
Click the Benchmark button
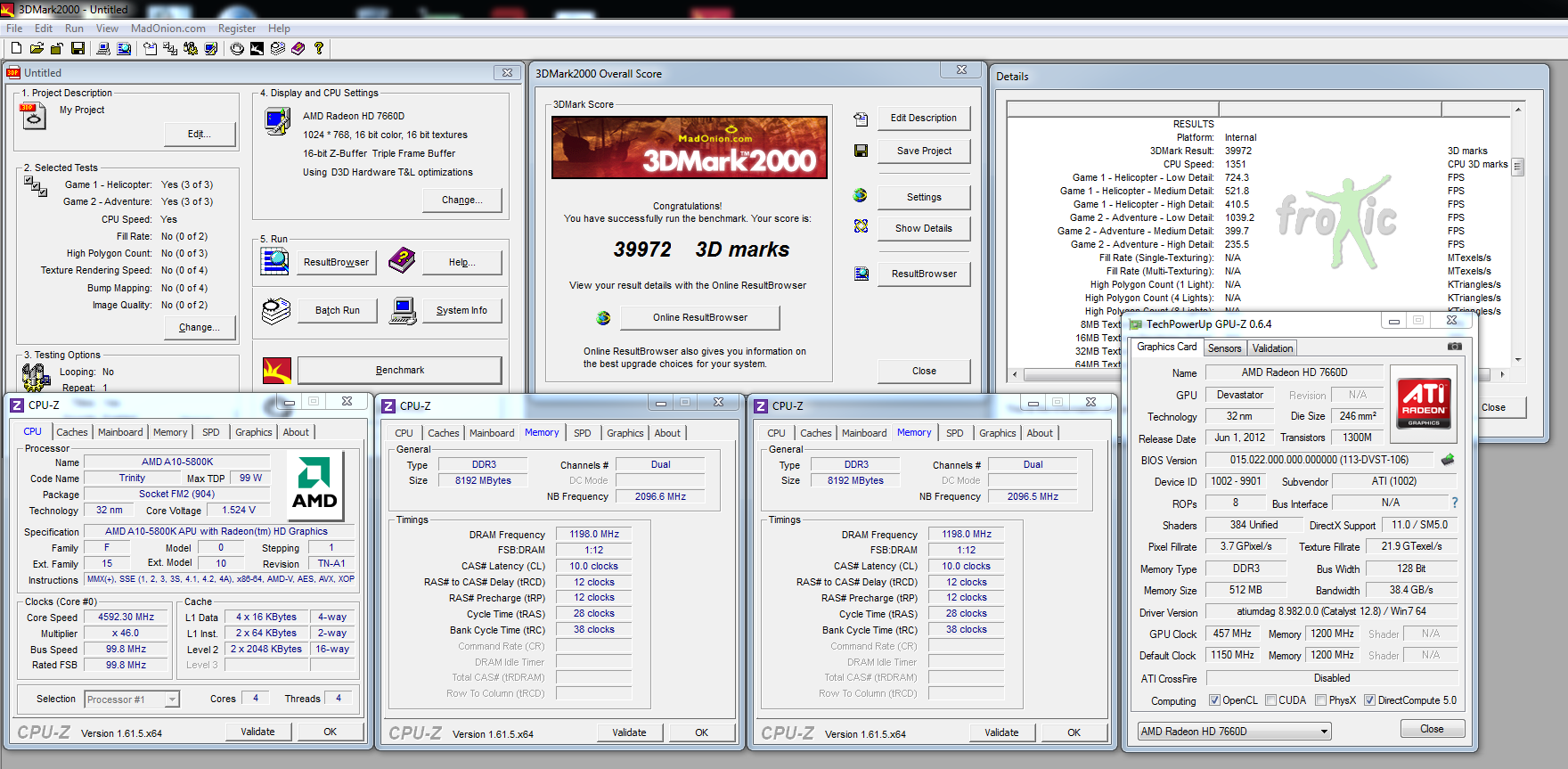(x=399, y=371)
